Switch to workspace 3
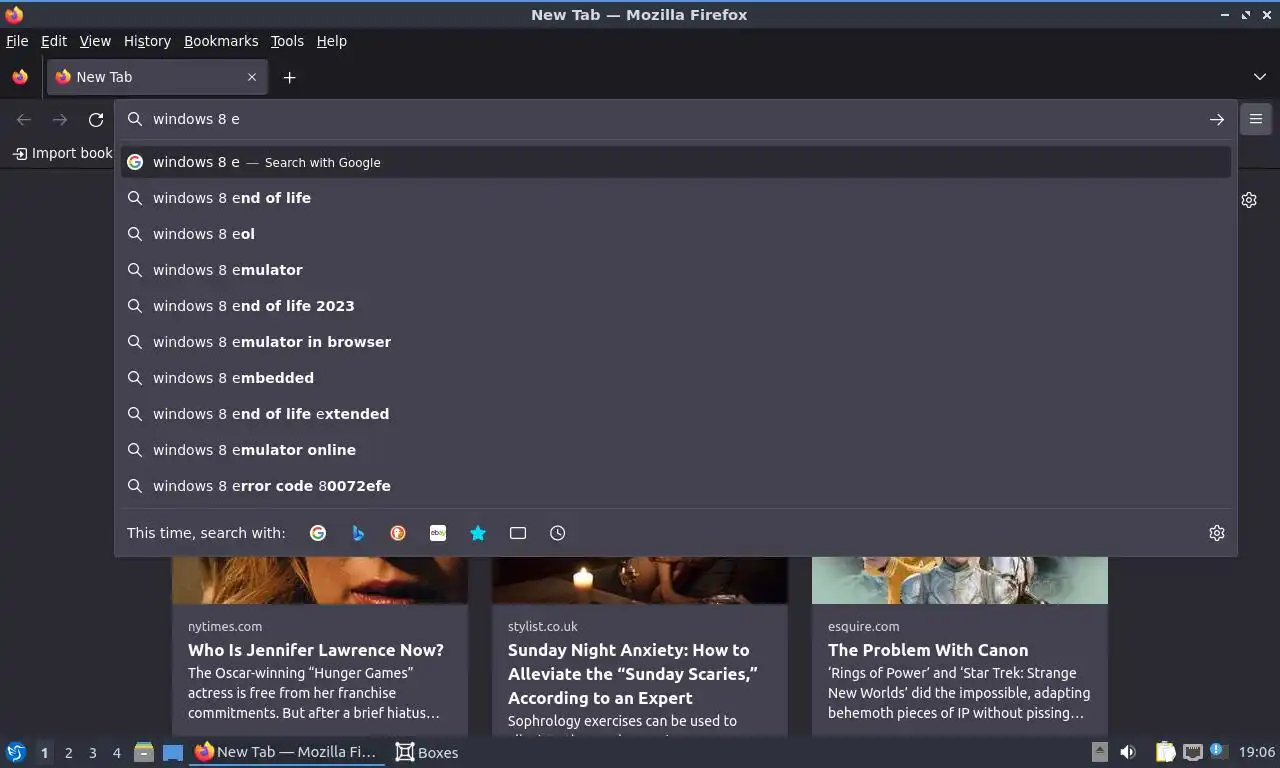Image resolution: width=1280 pixels, height=768 pixels. point(92,753)
